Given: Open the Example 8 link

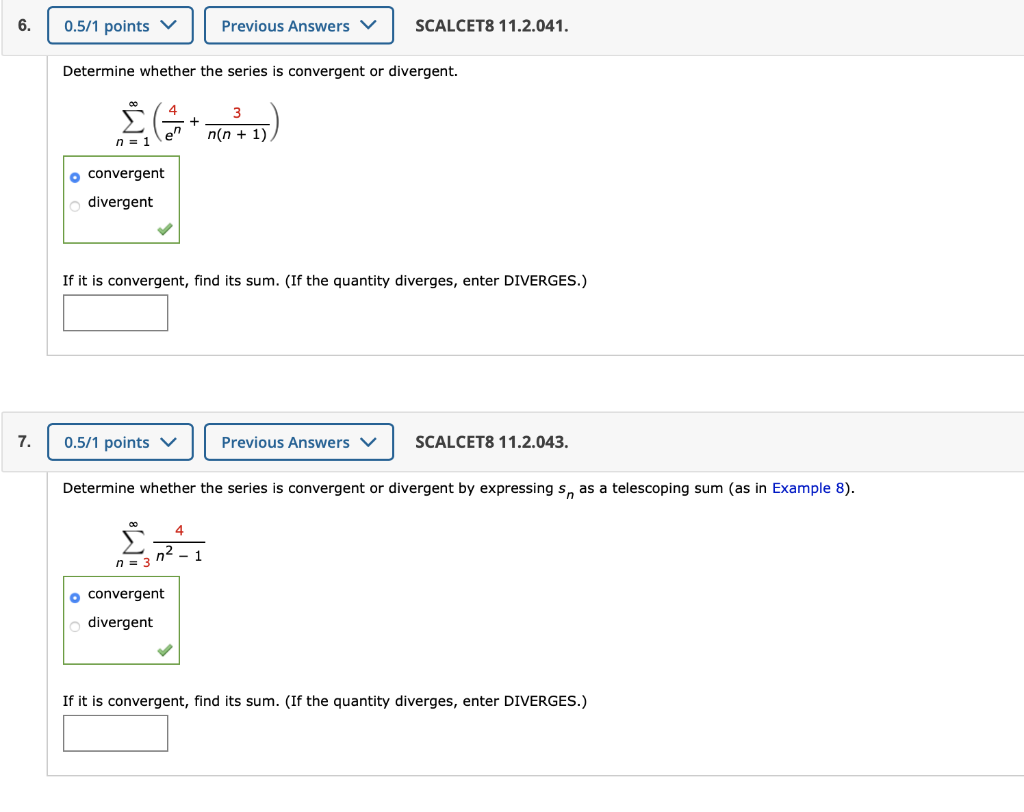Looking at the screenshot, I should point(808,488).
